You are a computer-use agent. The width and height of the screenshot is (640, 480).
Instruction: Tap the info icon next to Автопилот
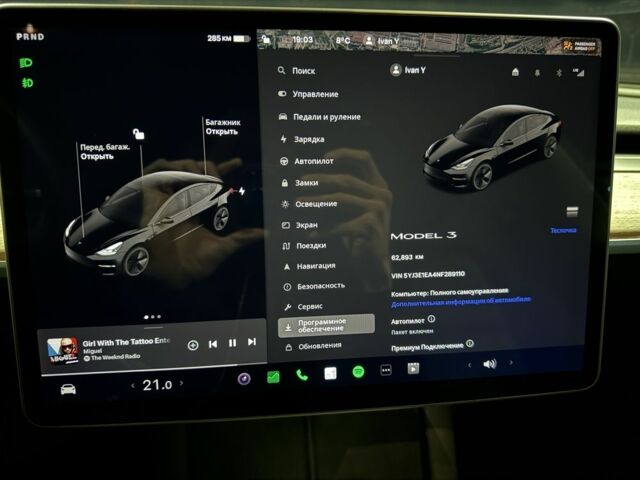click(431, 319)
